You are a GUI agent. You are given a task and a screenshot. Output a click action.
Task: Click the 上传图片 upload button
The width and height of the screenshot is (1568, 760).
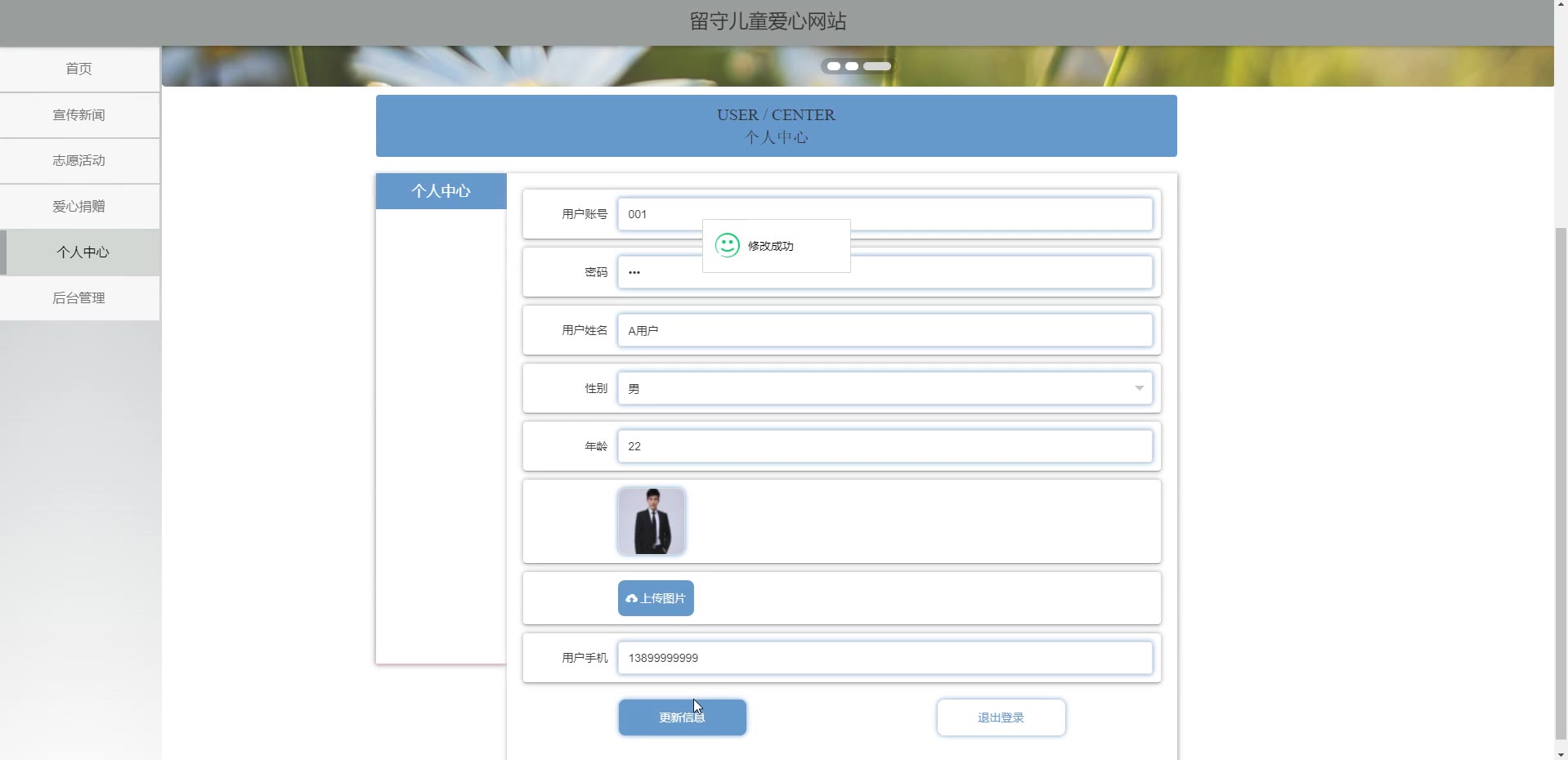tap(656, 598)
